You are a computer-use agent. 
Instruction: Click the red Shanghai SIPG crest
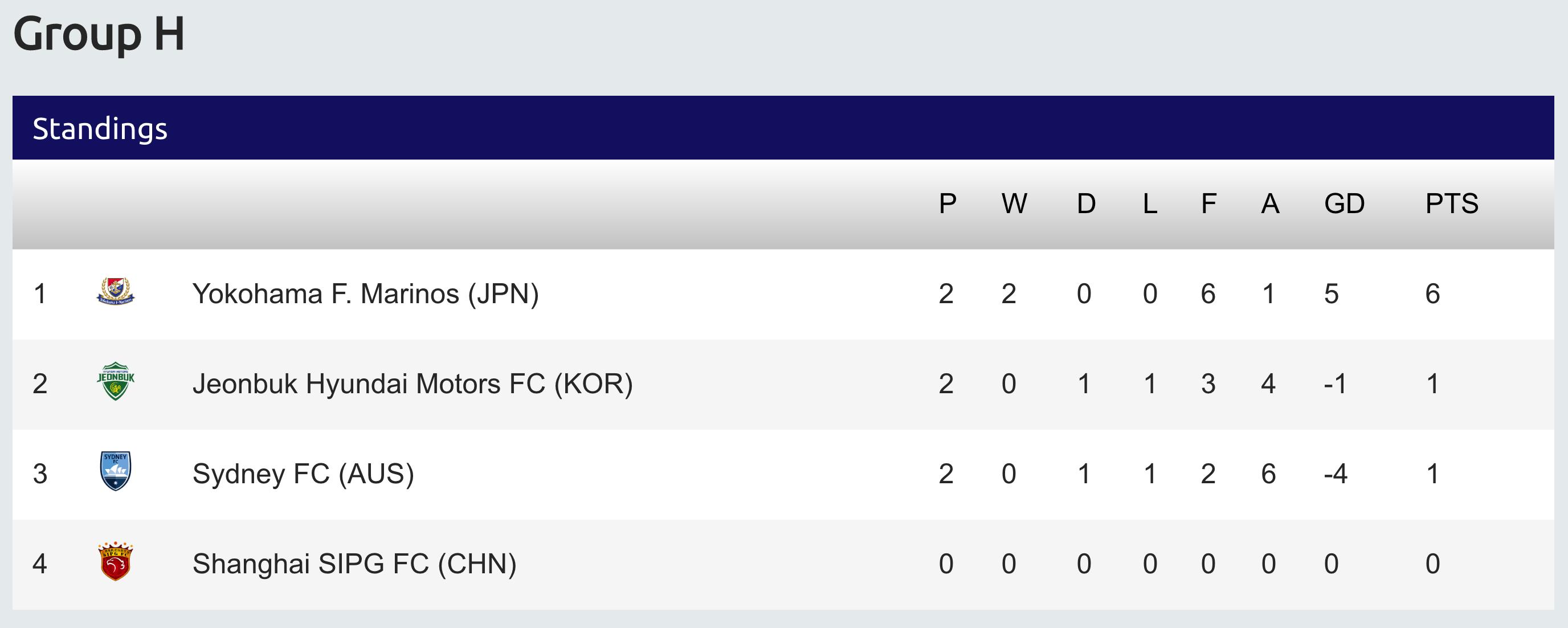(116, 562)
